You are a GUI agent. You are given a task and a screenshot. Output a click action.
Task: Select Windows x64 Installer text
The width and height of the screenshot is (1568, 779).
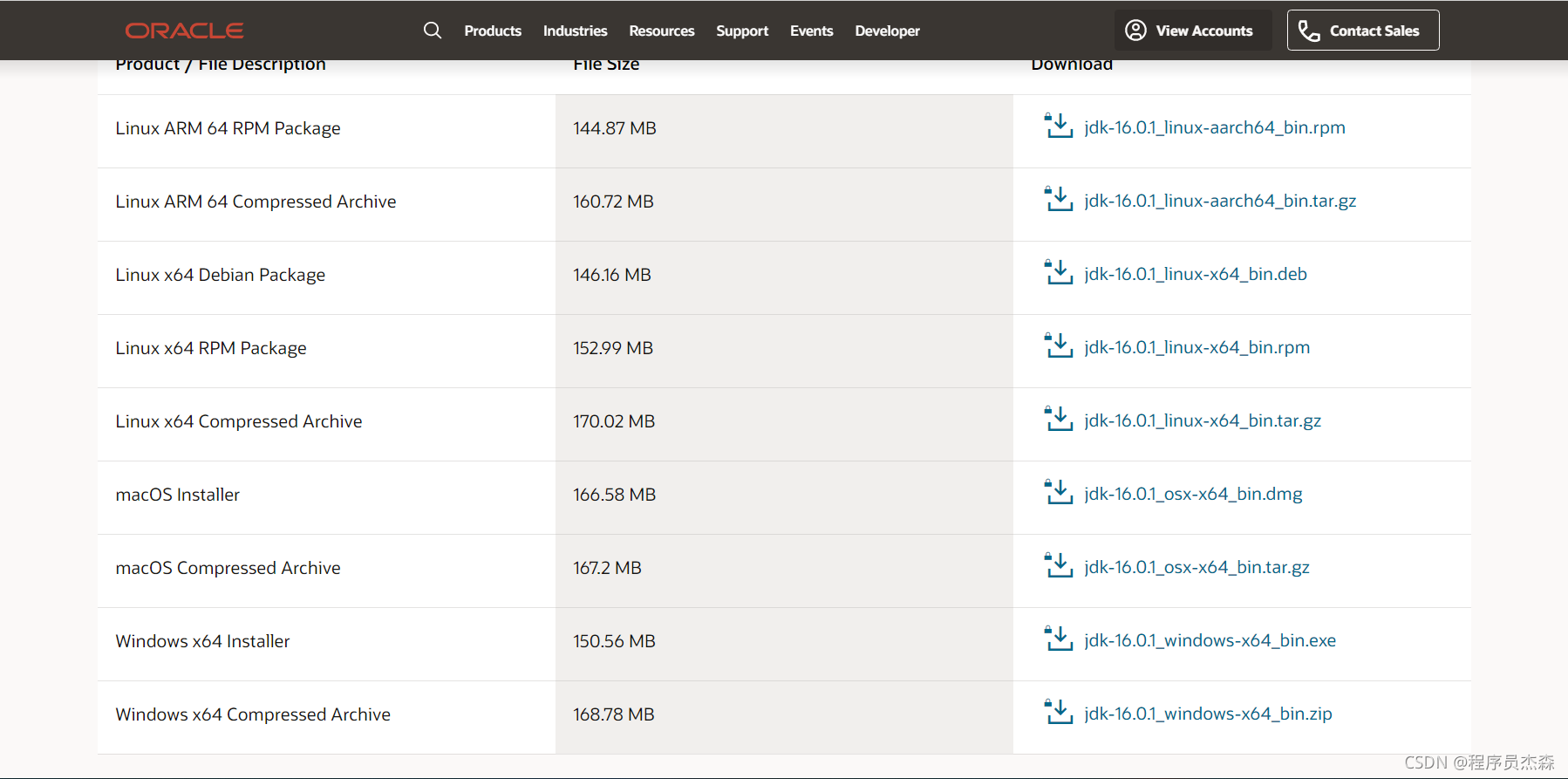pyautogui.click(x=202, y=641)
